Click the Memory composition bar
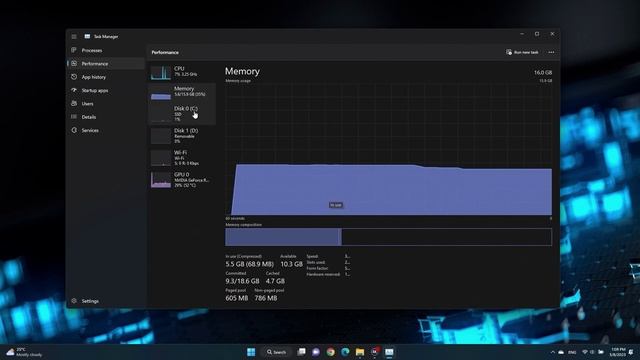The width and height of the screenshot is (640, 360). 388,237
